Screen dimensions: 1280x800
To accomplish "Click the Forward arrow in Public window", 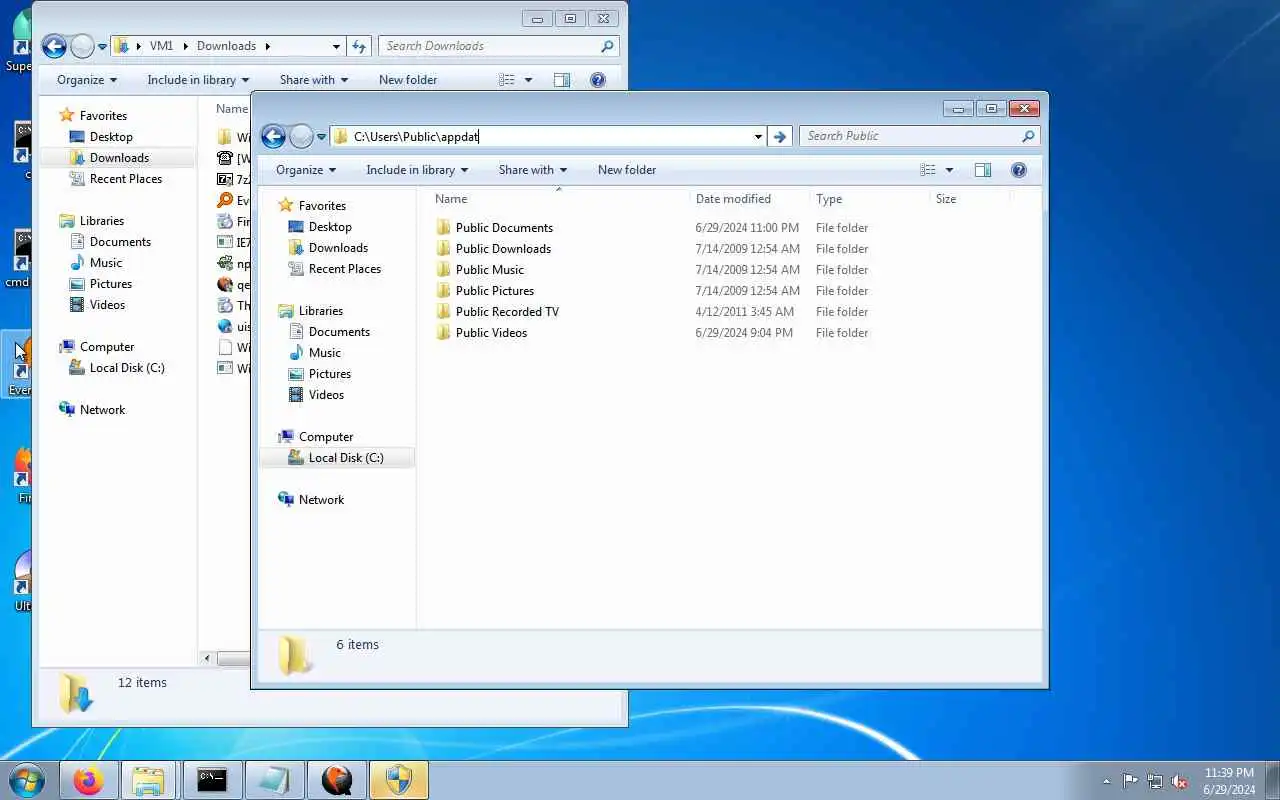I will pyautogui.click(x=301, y=137).
